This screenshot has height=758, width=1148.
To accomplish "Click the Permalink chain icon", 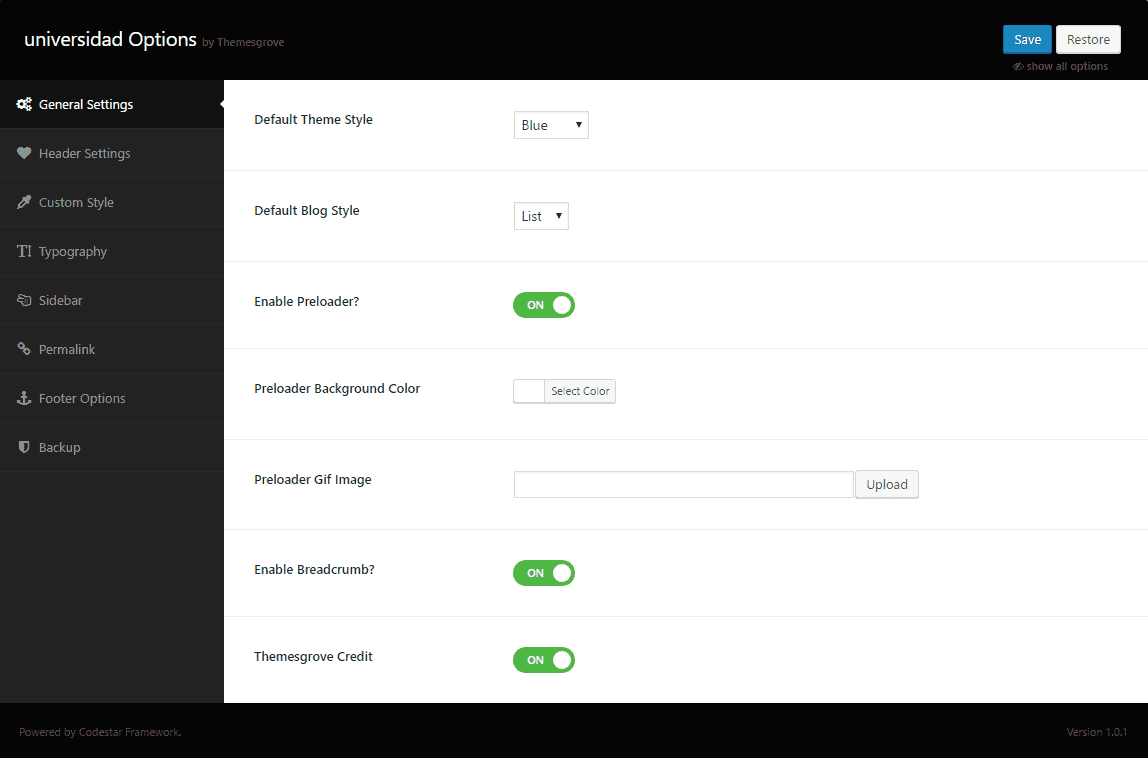I will pos(24,349).
